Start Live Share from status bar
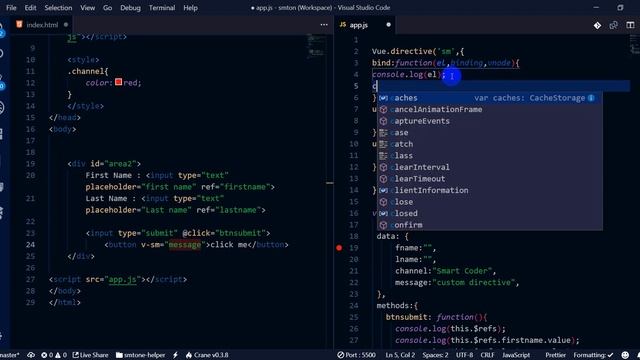 coord(90,355)
